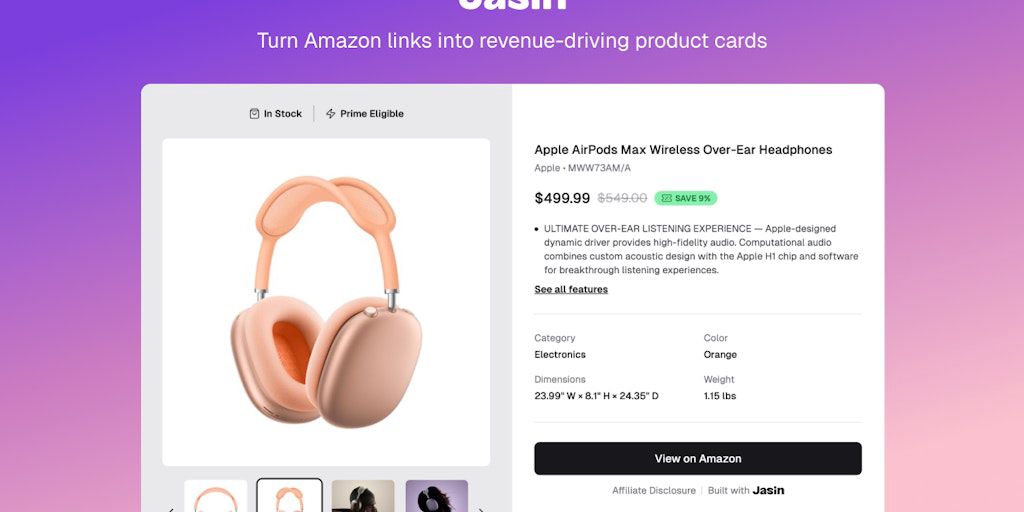This screenshot has width=1024, height=512.
Task: Click the In Stock shopping bag icon
Action: tap(254, 114)
